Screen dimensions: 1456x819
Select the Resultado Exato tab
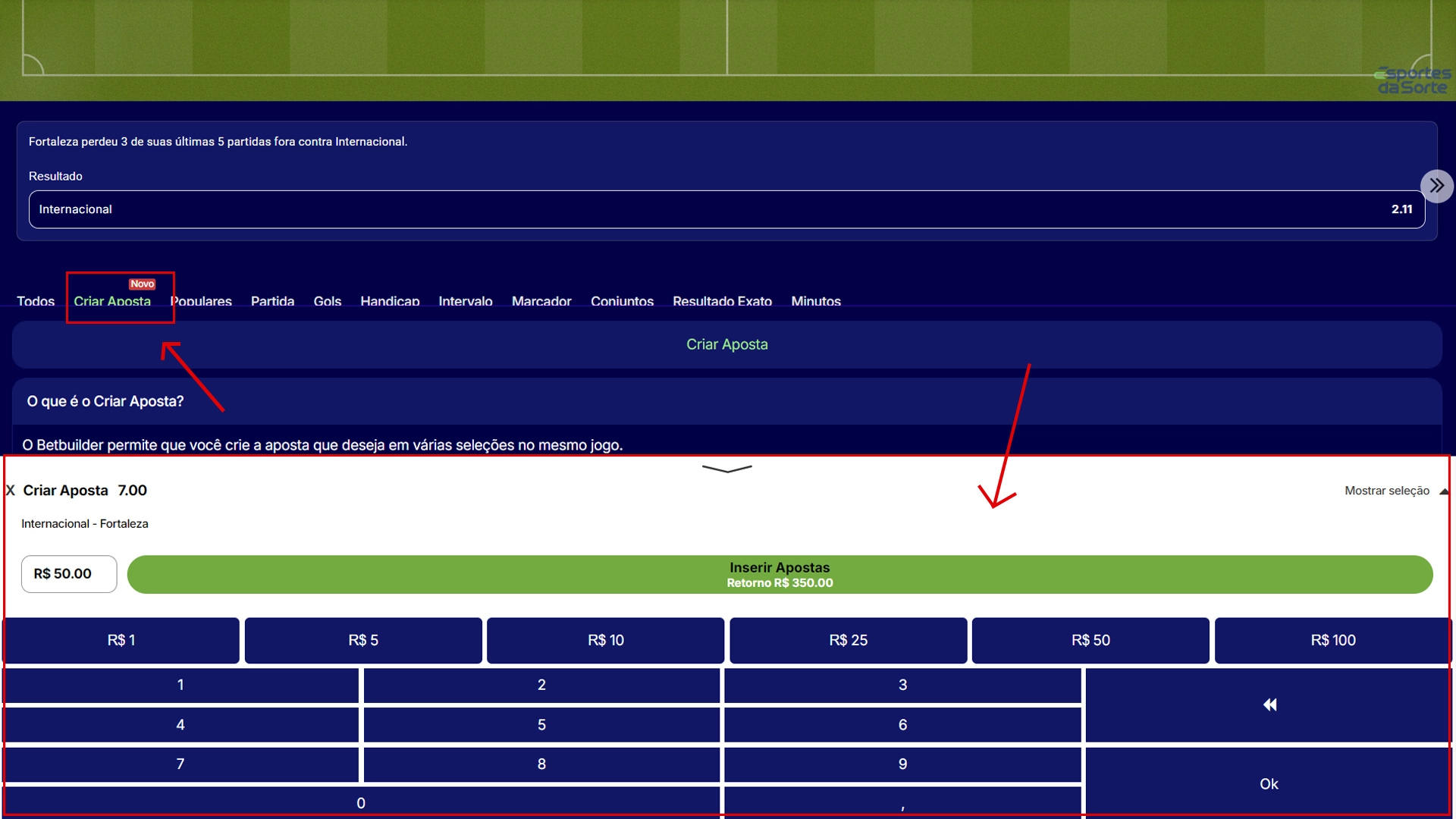722,301
